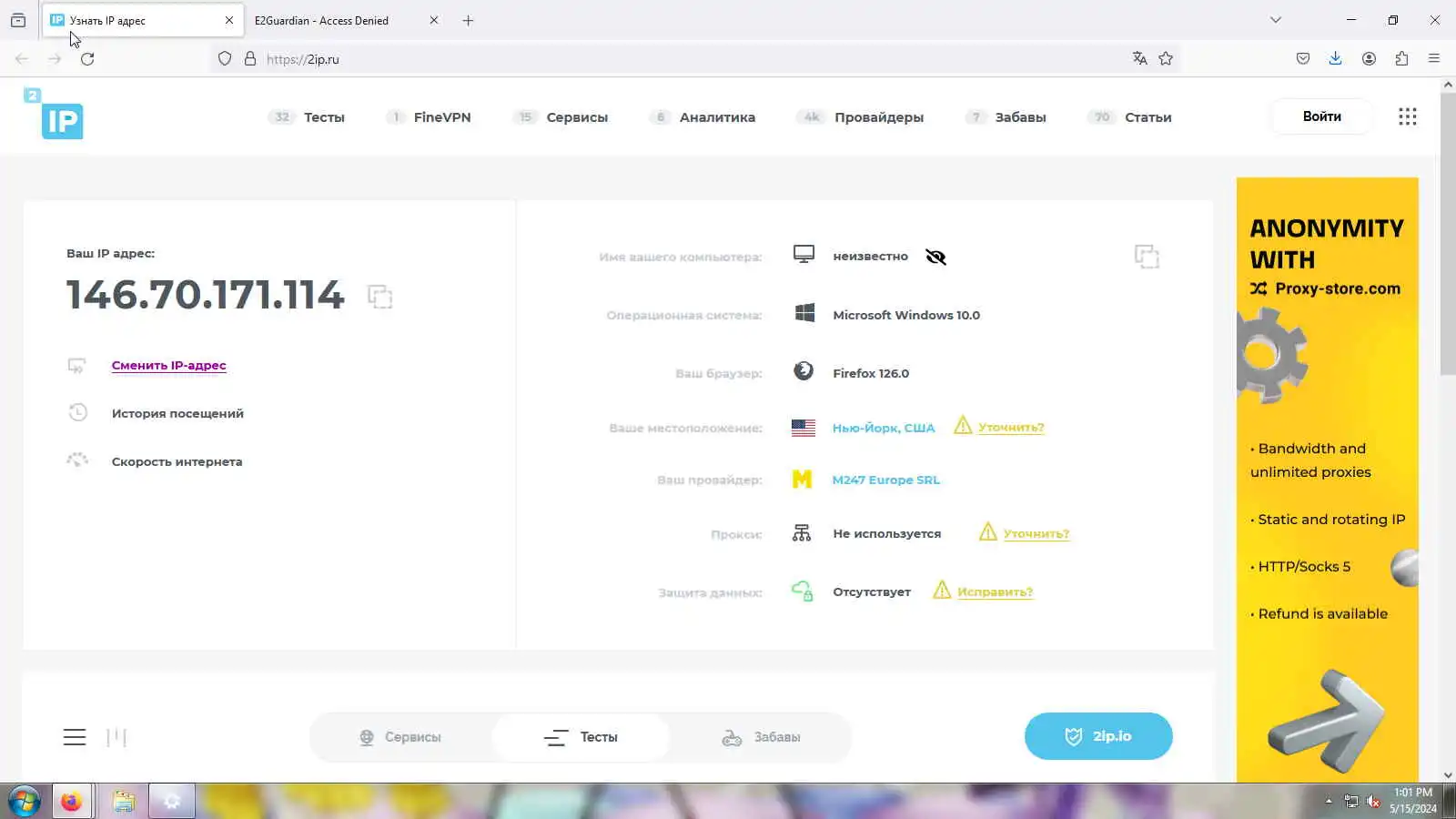Screen dimensions: 1456x819
Task: Reload the page in Firefox
Action: tap(87, 59)
